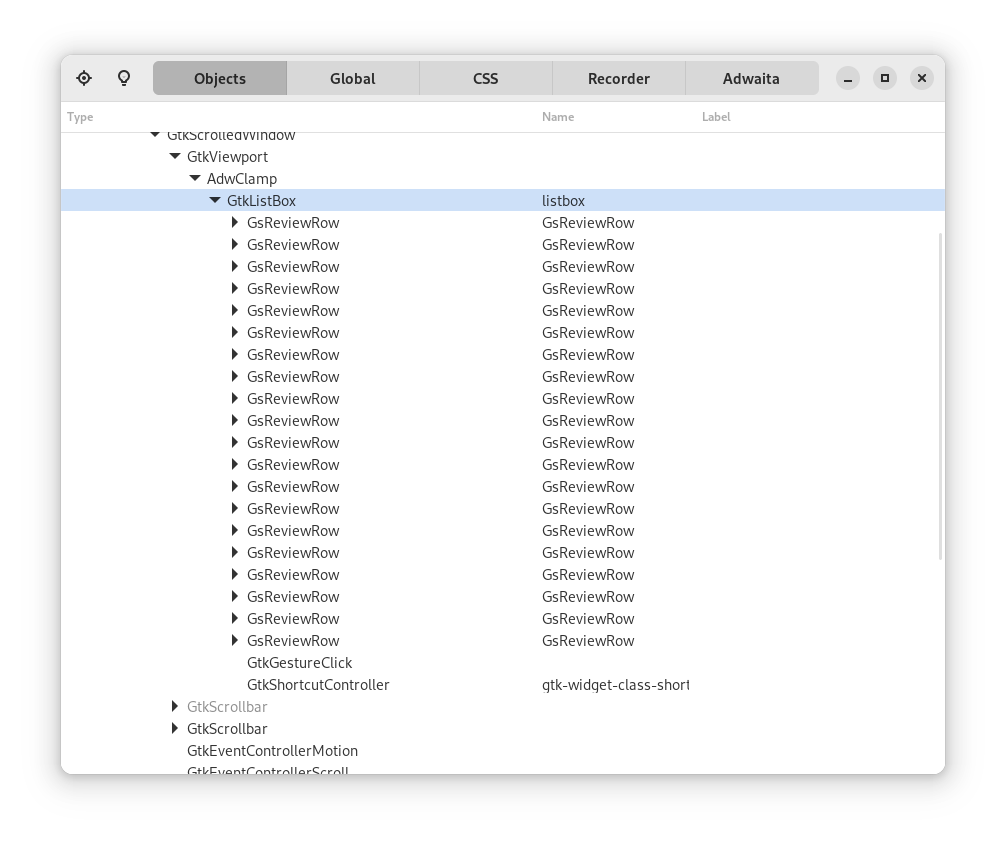Toggle dark mode with the lightbulb icon
The height and width of the screenshot is (841, 1006).
[x=123, y=78]
